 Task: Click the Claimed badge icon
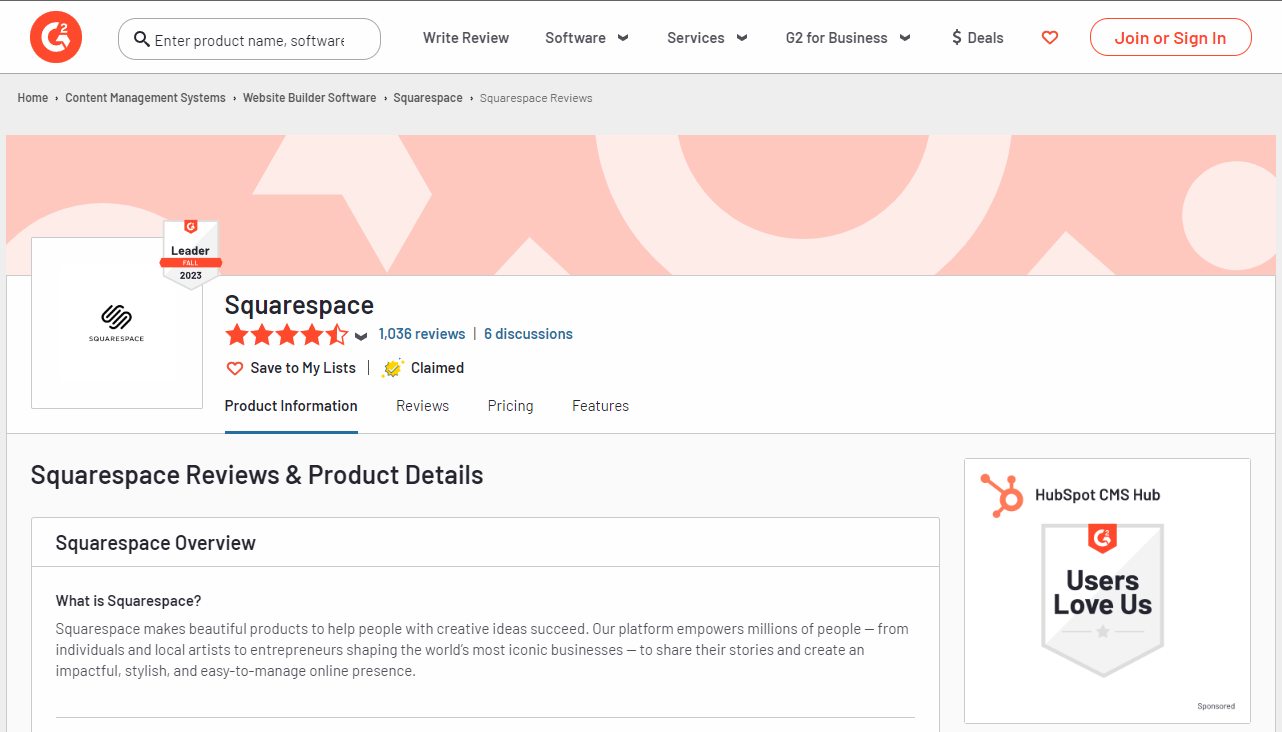coord(393,368)
